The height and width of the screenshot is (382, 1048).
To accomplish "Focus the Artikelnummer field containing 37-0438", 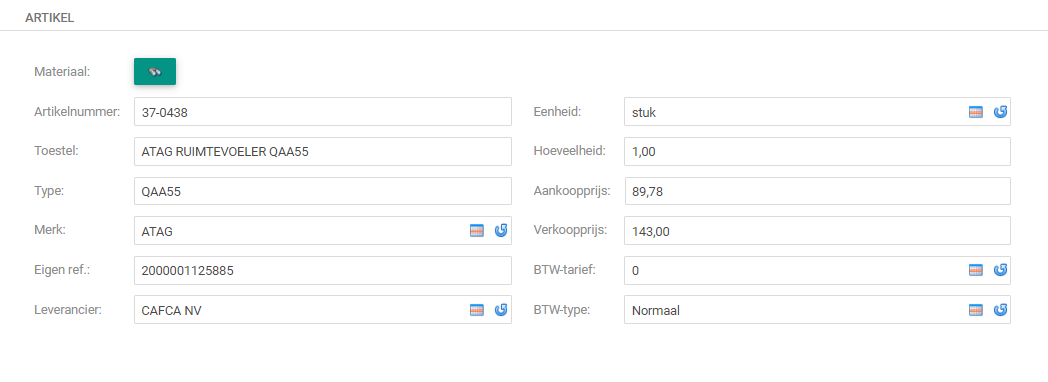I will coord(323,112).
